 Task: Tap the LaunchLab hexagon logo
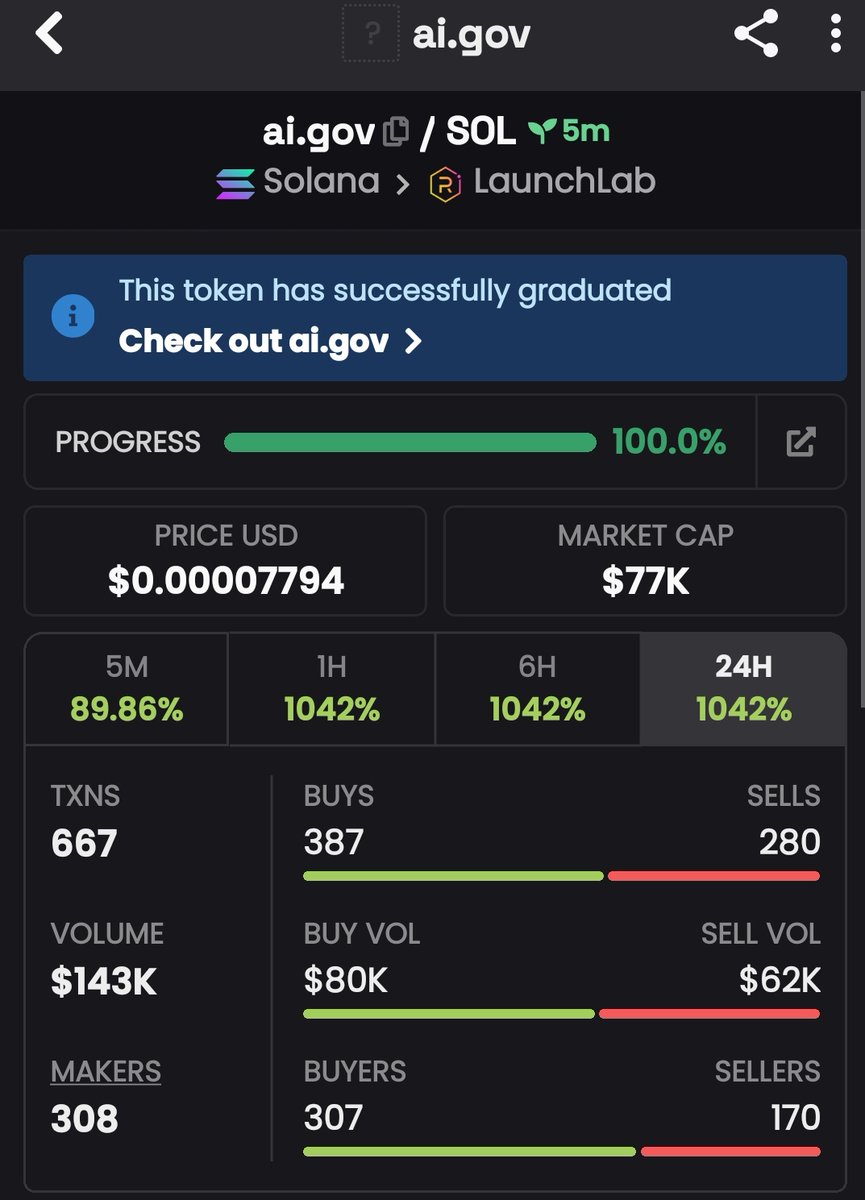pos(445,184)
